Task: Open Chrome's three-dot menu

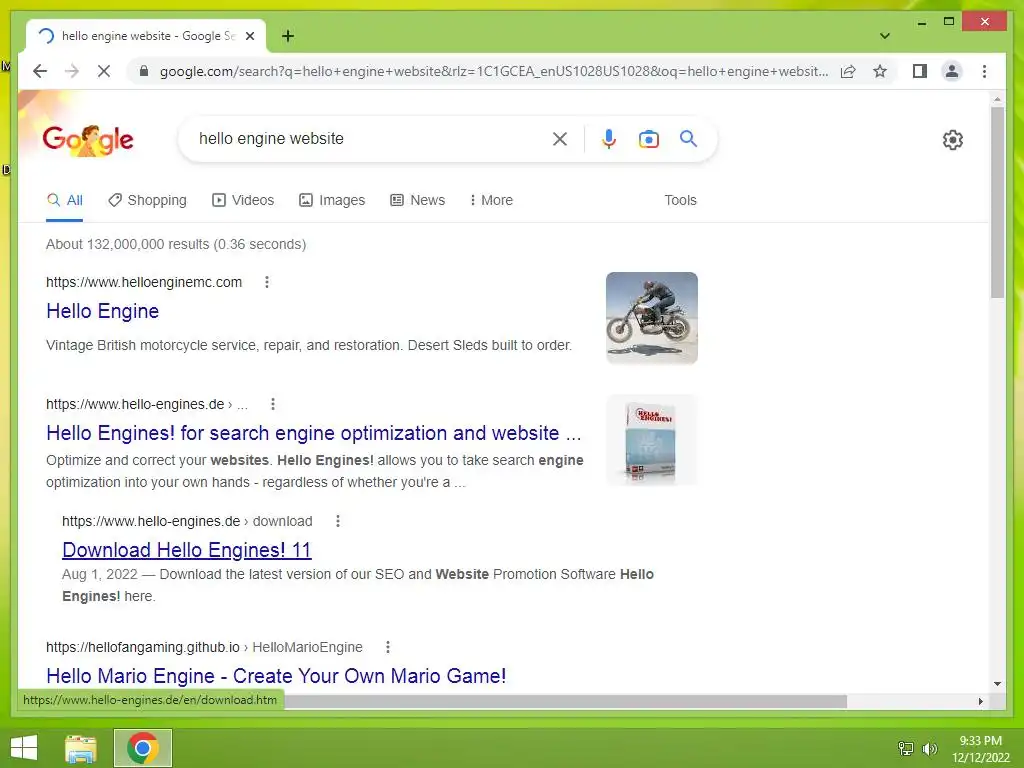Action: [984, 71]
